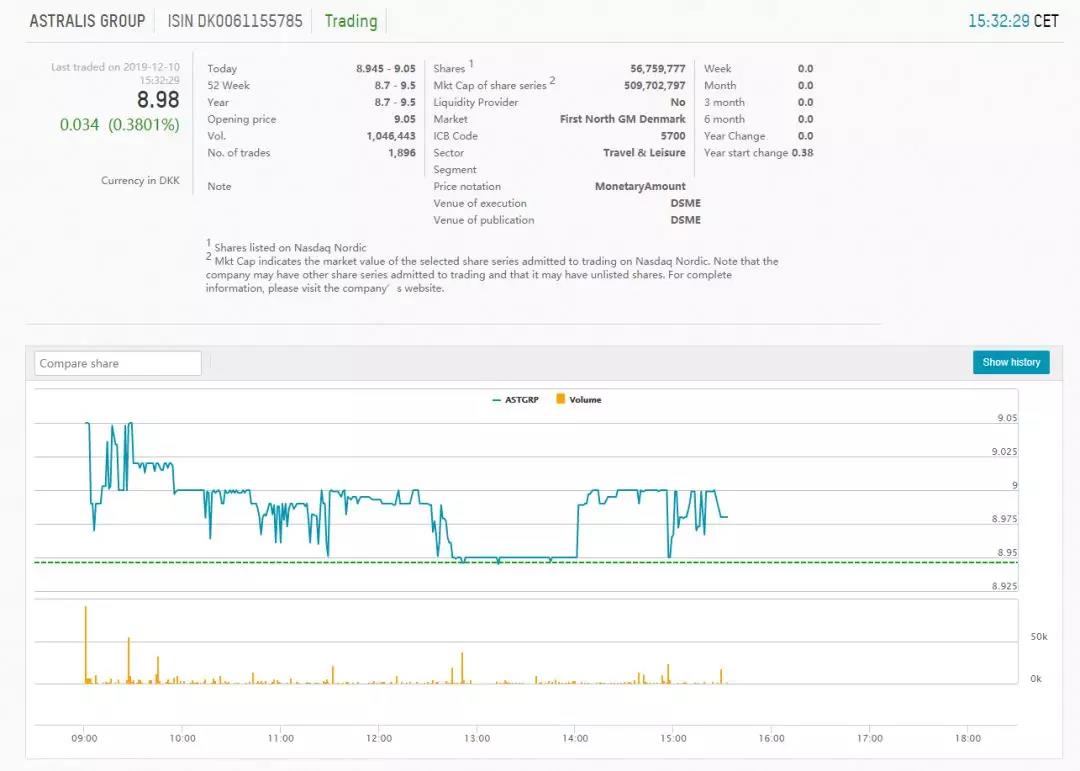Screen dimensions: 1080x771
Task: Click the 15:00 time axis label
Action: pos(673,738)
